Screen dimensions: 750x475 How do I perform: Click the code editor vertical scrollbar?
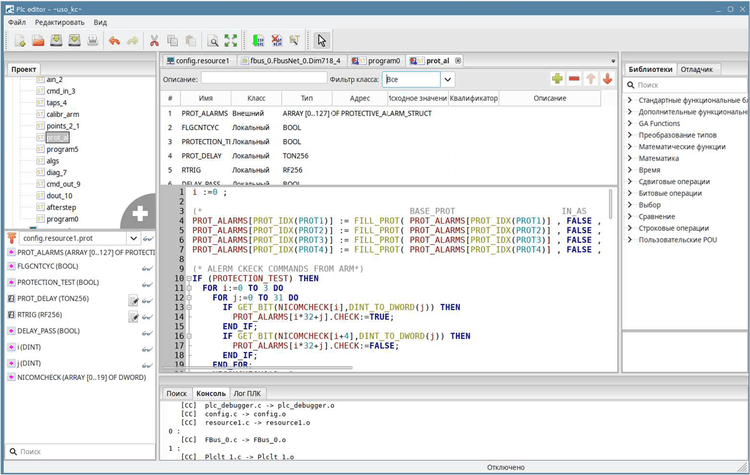610,204
